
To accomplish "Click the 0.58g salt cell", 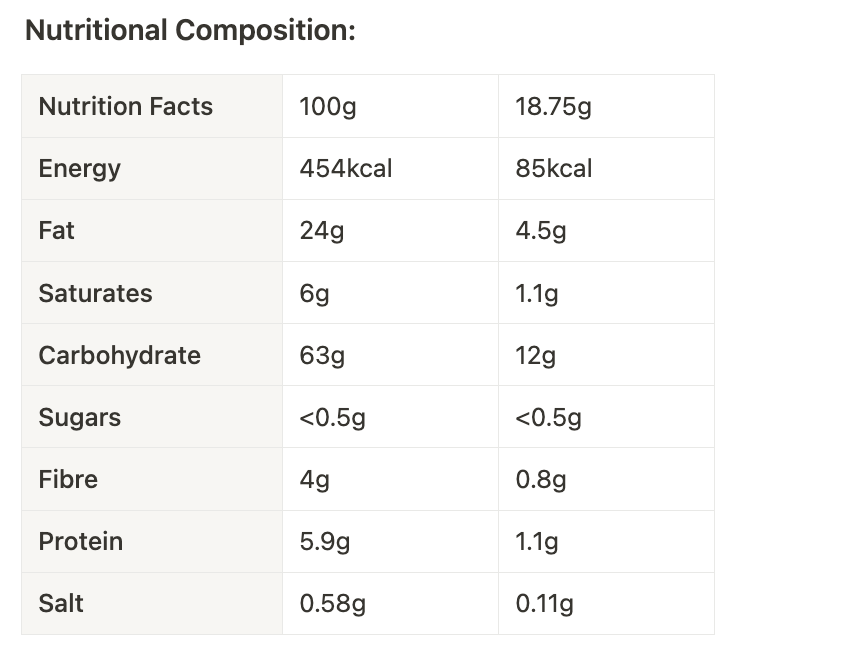I will 390,604.
